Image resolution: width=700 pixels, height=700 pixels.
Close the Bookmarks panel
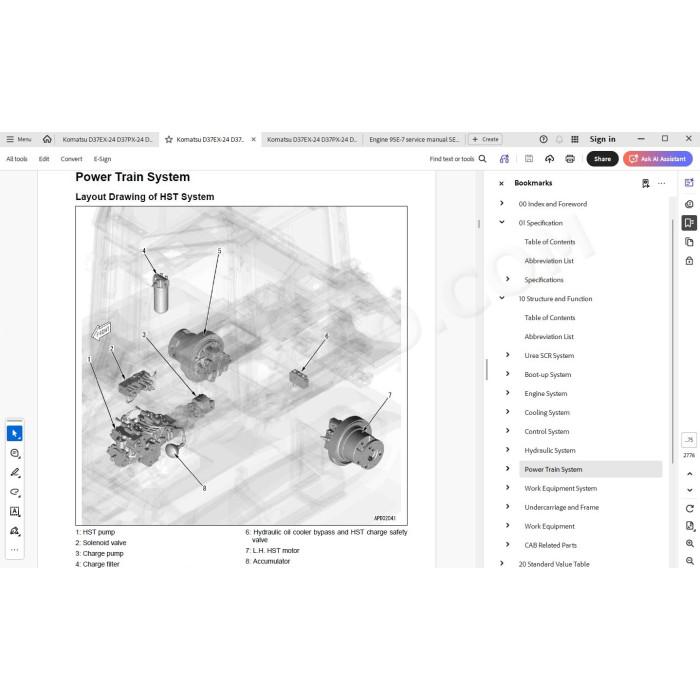501,183
